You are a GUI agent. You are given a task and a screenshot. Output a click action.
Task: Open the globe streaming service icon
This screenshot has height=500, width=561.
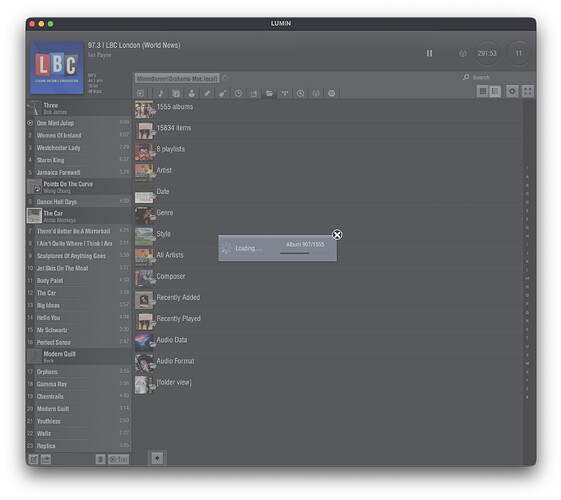(316, 94)
